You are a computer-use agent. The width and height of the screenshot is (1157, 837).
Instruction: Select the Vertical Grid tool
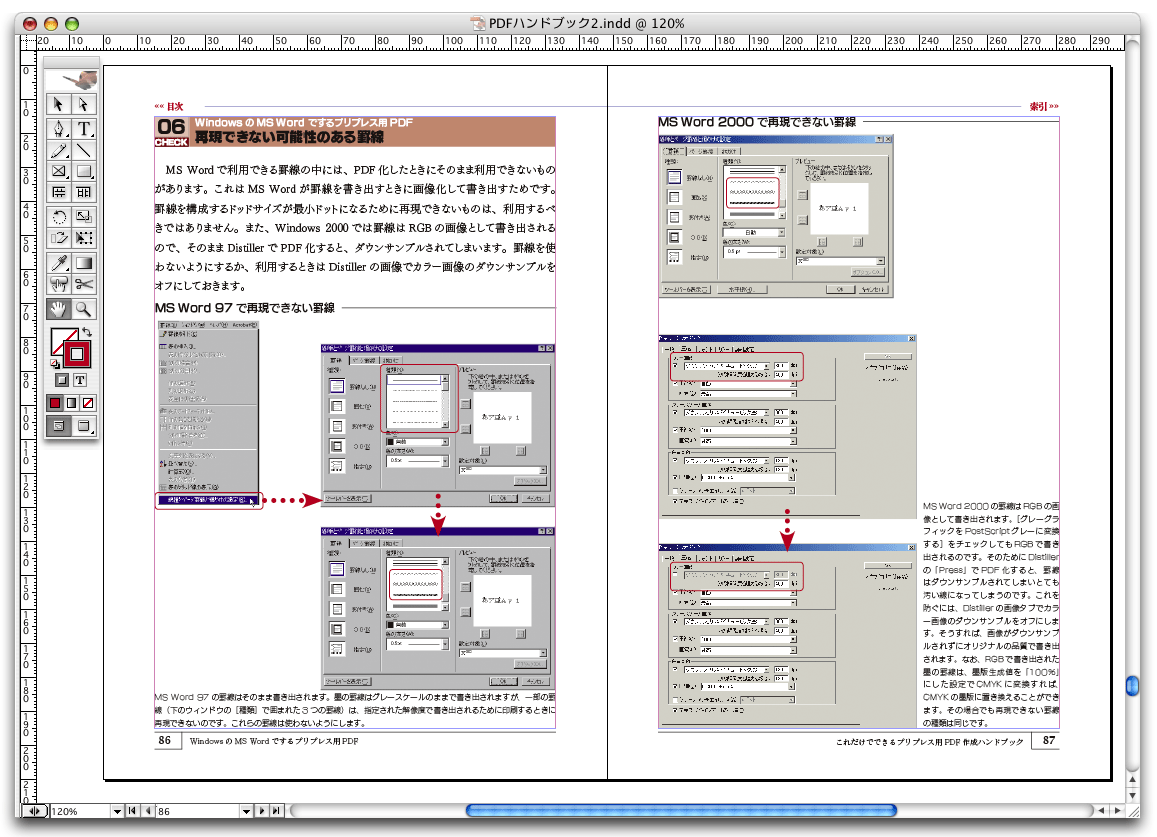pos(83,192)
